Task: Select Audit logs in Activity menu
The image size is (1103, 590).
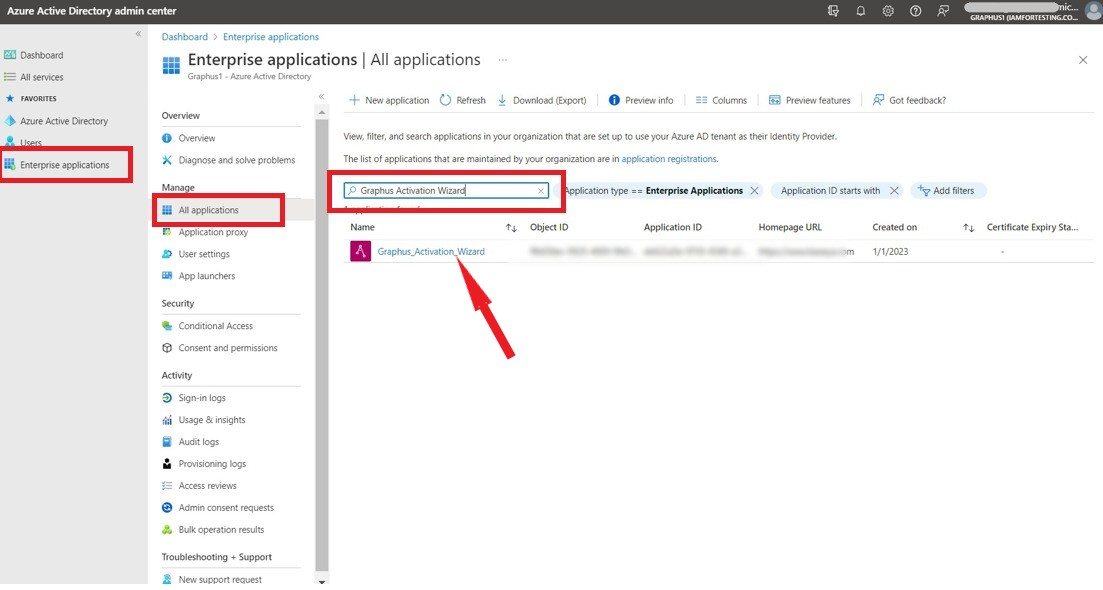Action: point(198,442)
